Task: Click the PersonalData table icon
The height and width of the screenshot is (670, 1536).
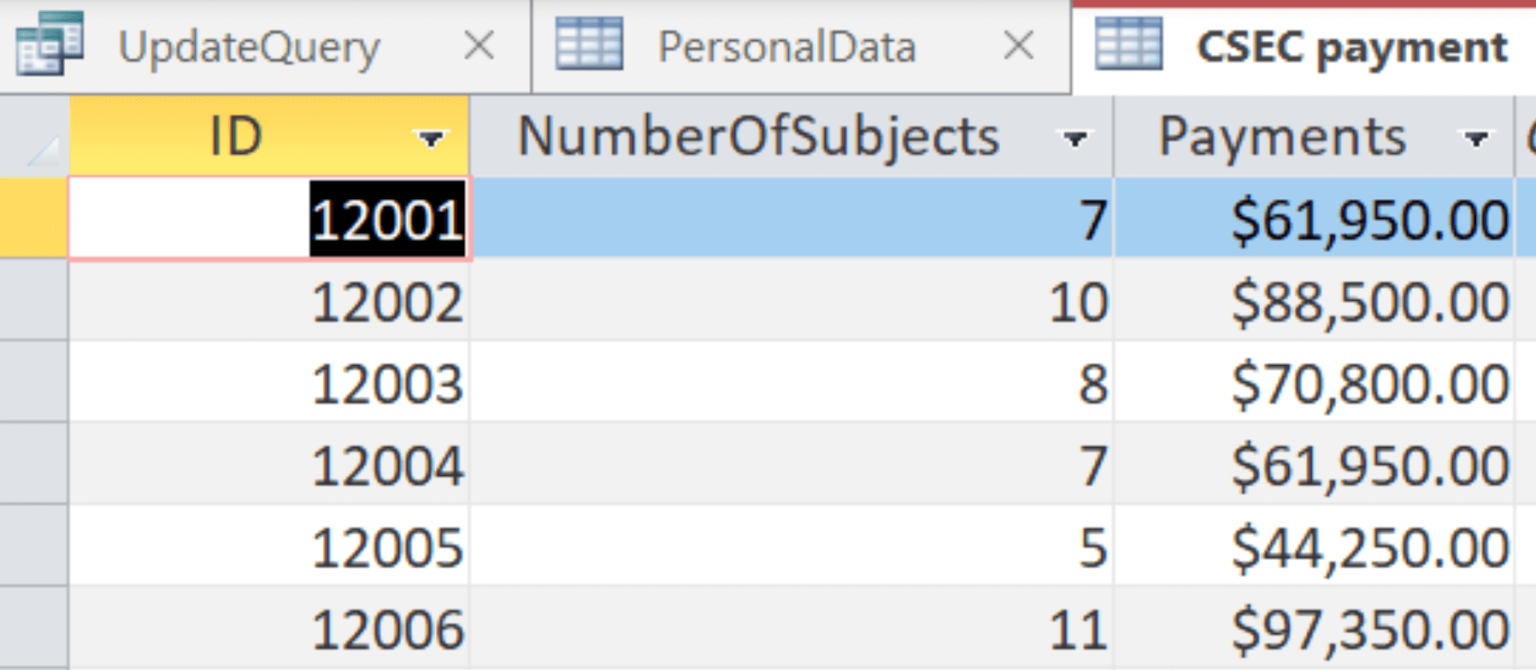Action: click(x=589, y=46)
